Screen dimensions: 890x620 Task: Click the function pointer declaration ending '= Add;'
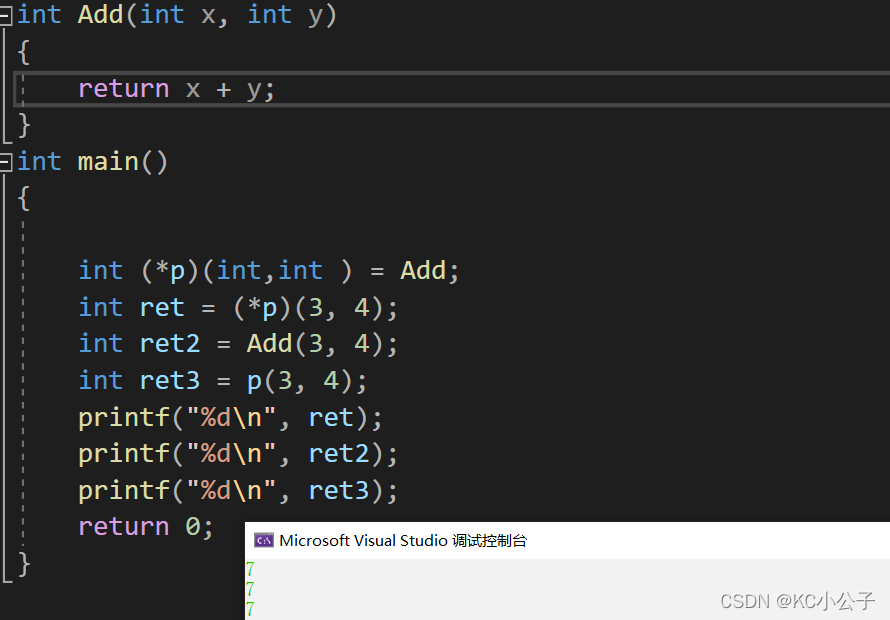268,271
